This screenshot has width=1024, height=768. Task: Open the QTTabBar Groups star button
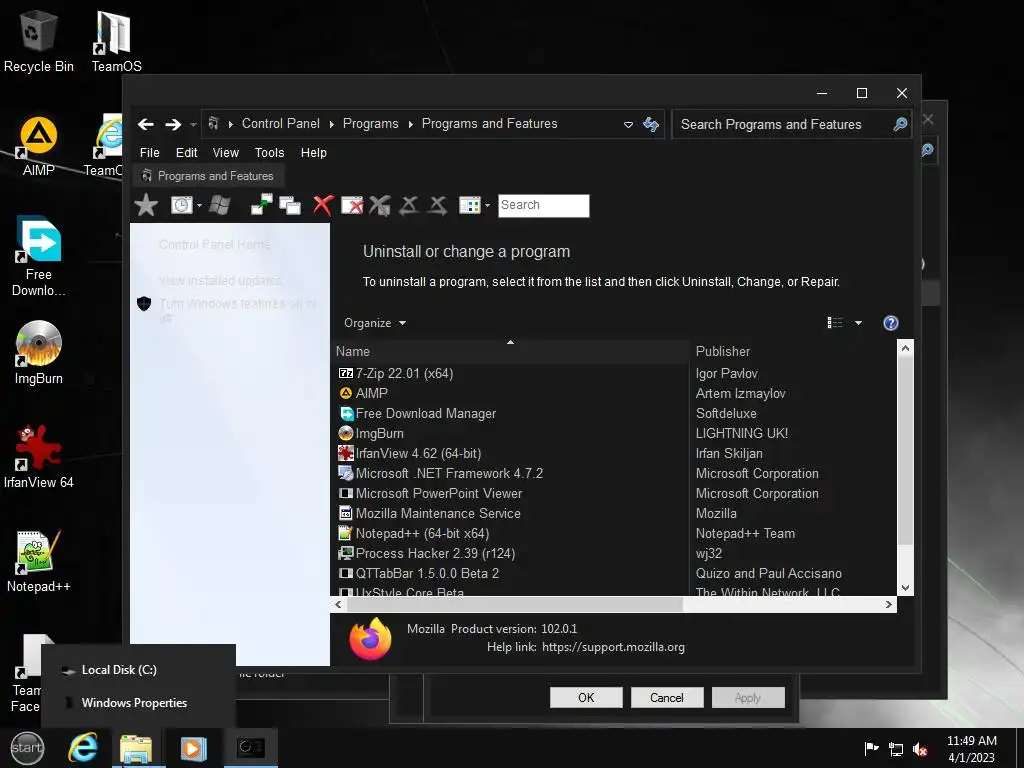[146, 205]
